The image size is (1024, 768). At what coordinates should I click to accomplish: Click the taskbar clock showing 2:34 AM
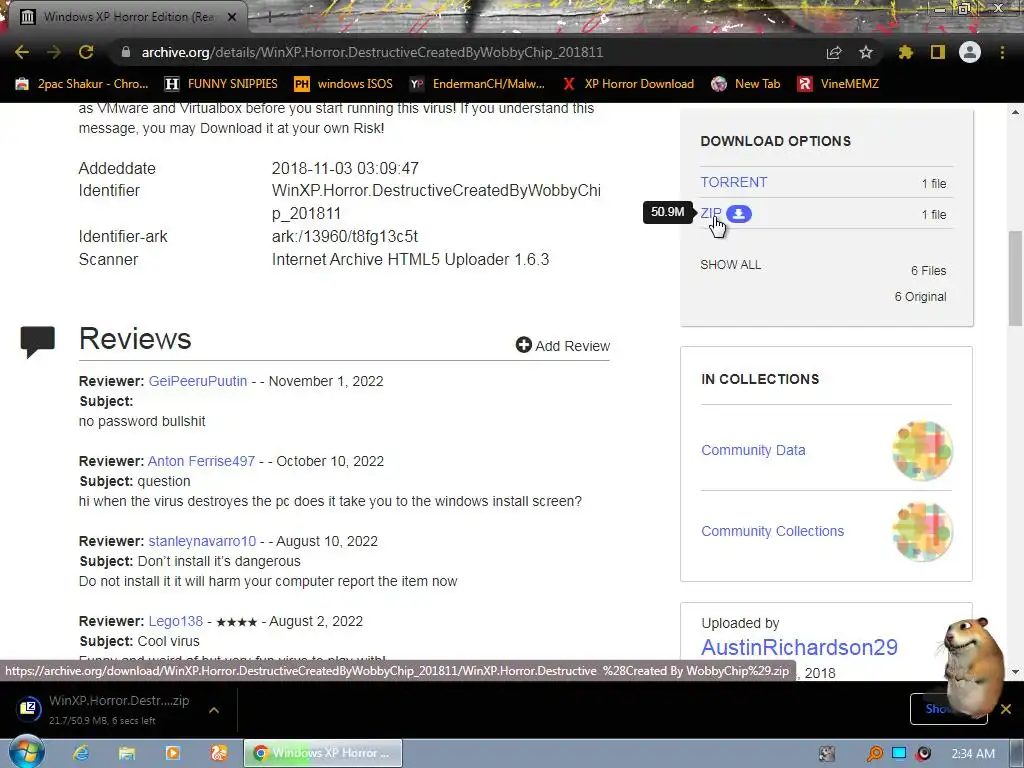pyautogui.click(x=972, y=754)
